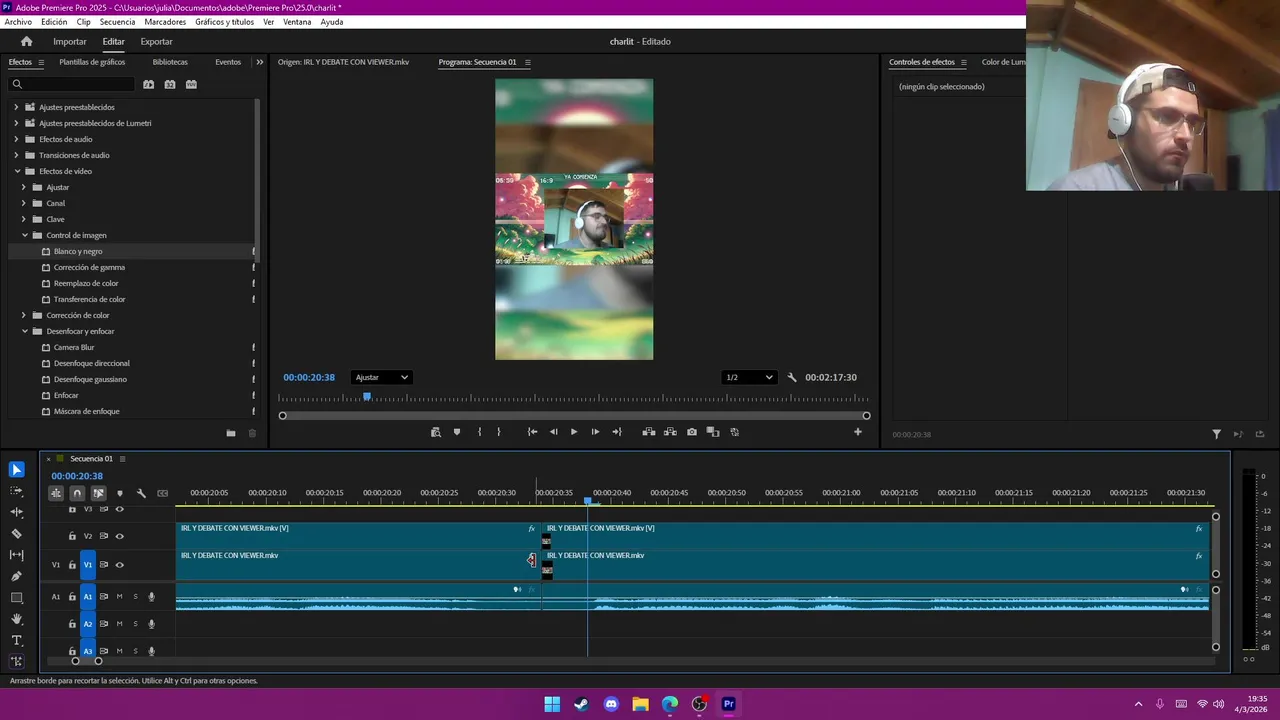This screenshot has width=1280, height=720.
Task: Expand Corrección de color folder
Action: click(24, 315)
